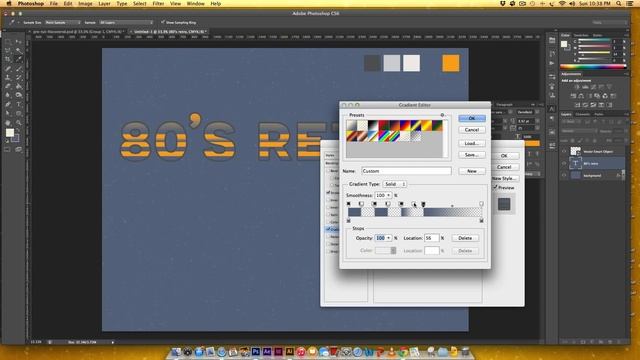Select the Magic Wand tool

pyautogui.click(x=18, y=51)
